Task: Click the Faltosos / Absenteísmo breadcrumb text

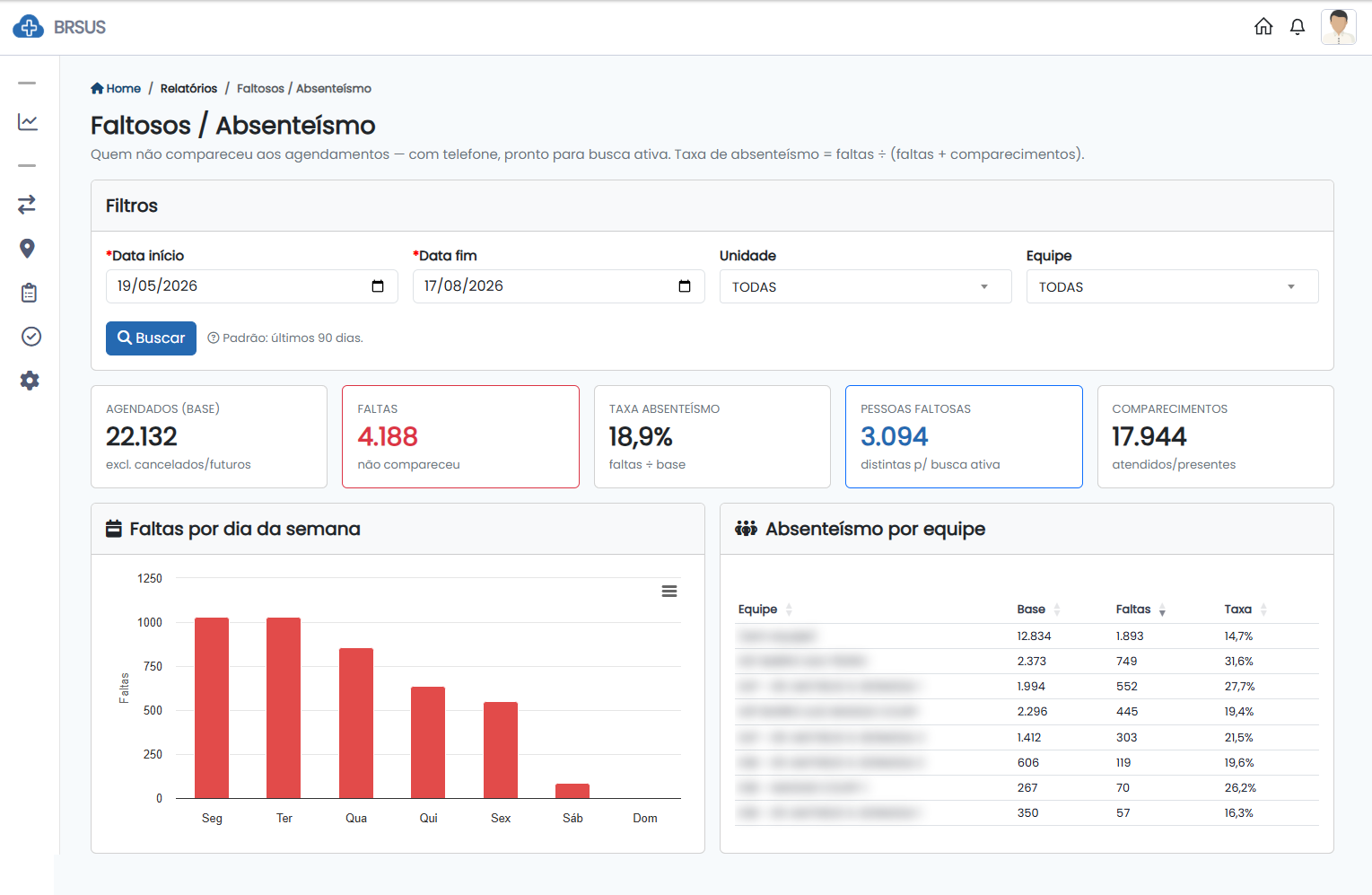Action: click(x=304, y=88)
